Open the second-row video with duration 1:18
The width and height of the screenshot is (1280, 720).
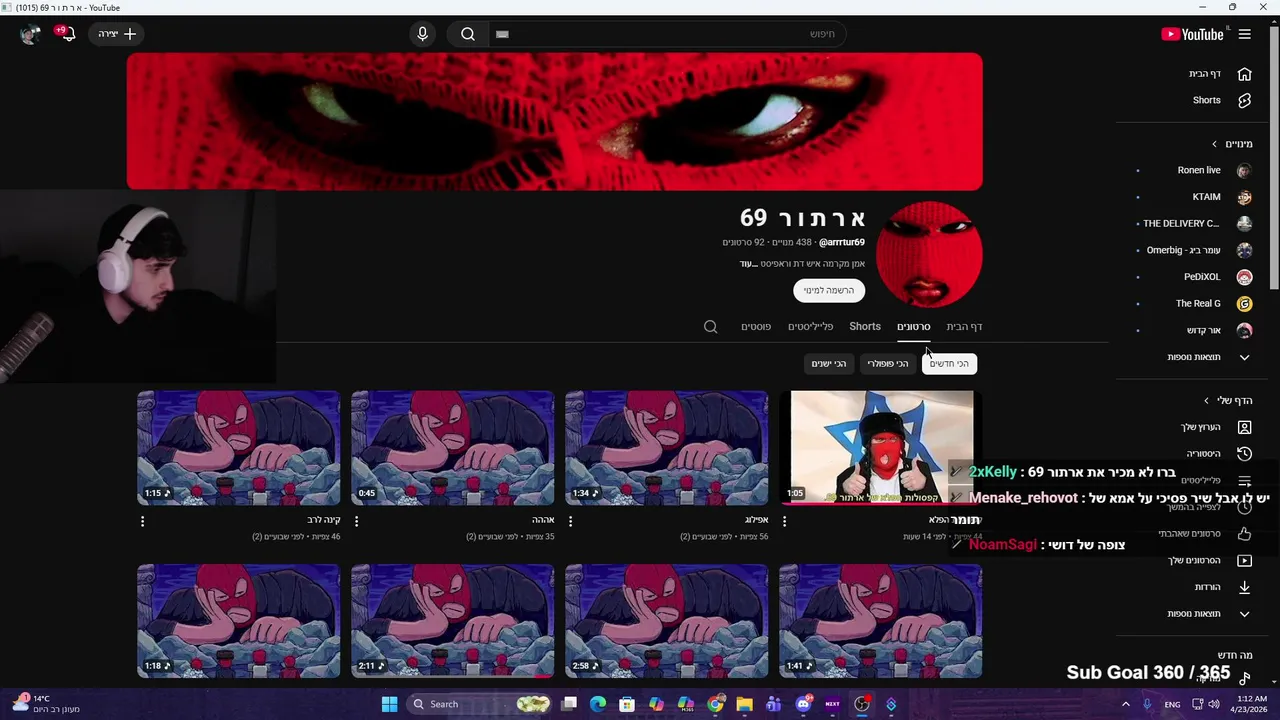click(238, 621)
